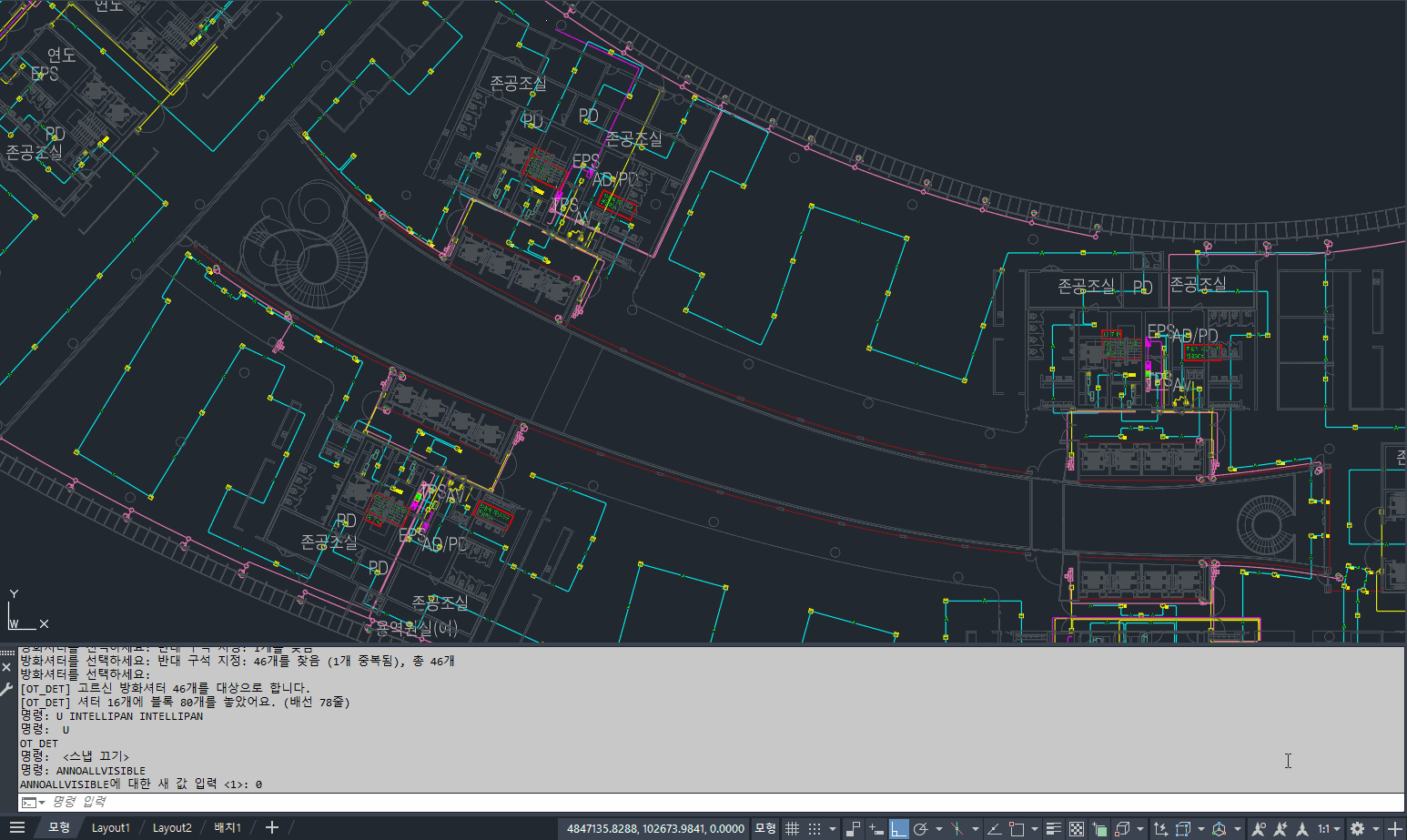Click the dynamic UCS icon
This screenshot has width=1407, height=840.
[x=1160, y=829]
